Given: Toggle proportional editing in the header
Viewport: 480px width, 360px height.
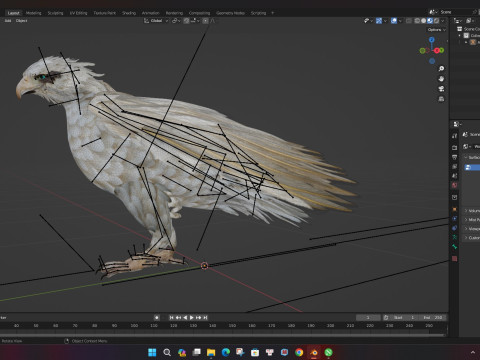Looking at the screenshot, I should pyautogui.click(x=205, y=21).
